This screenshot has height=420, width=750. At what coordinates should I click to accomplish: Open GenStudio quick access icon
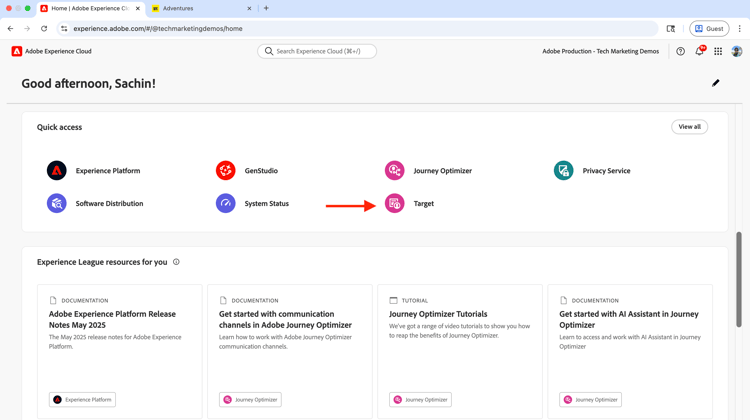(x=225, y=170)
